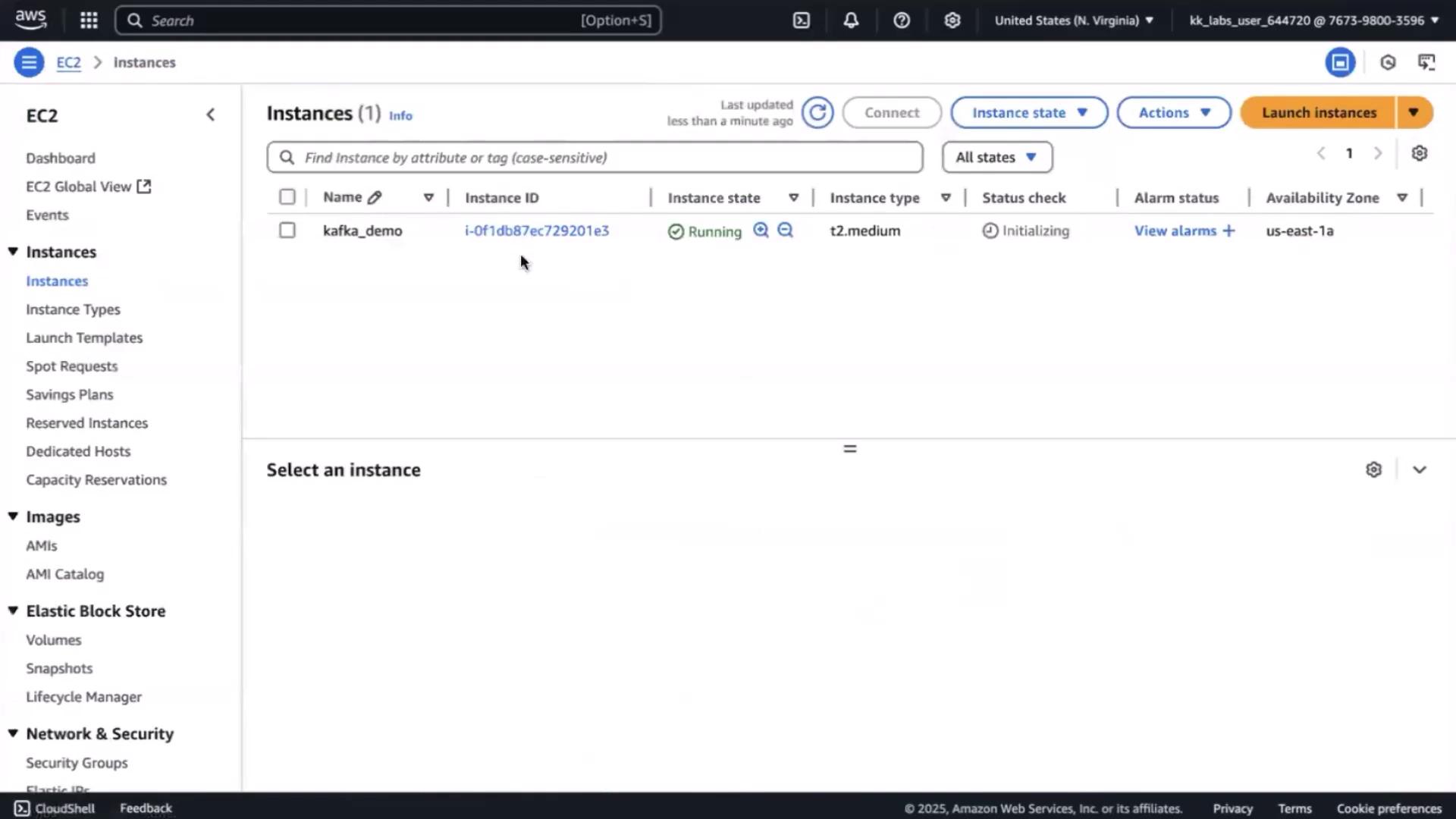Screen dimensions: 1456x819
Task: Click the edit pencil icon next to Name
Action: point(375,198)
